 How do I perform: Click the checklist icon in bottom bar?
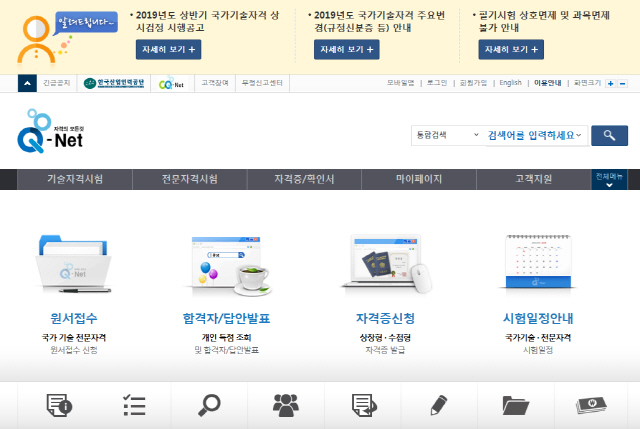[133, 405]
